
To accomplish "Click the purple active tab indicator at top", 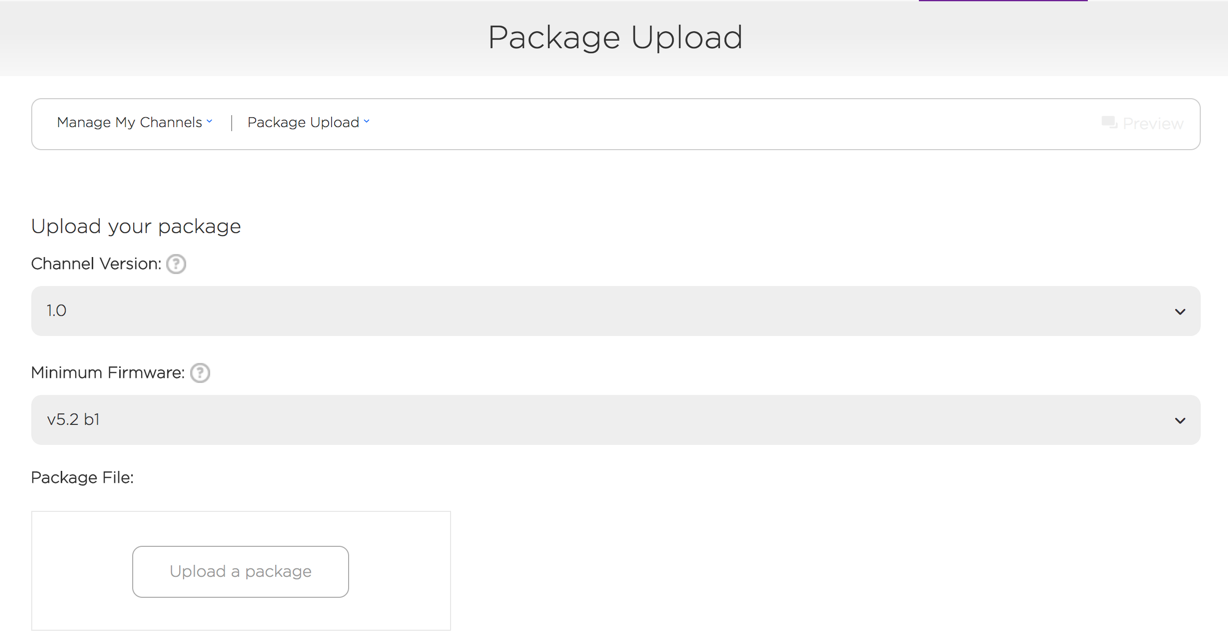I will click(x=1003, y=1).
